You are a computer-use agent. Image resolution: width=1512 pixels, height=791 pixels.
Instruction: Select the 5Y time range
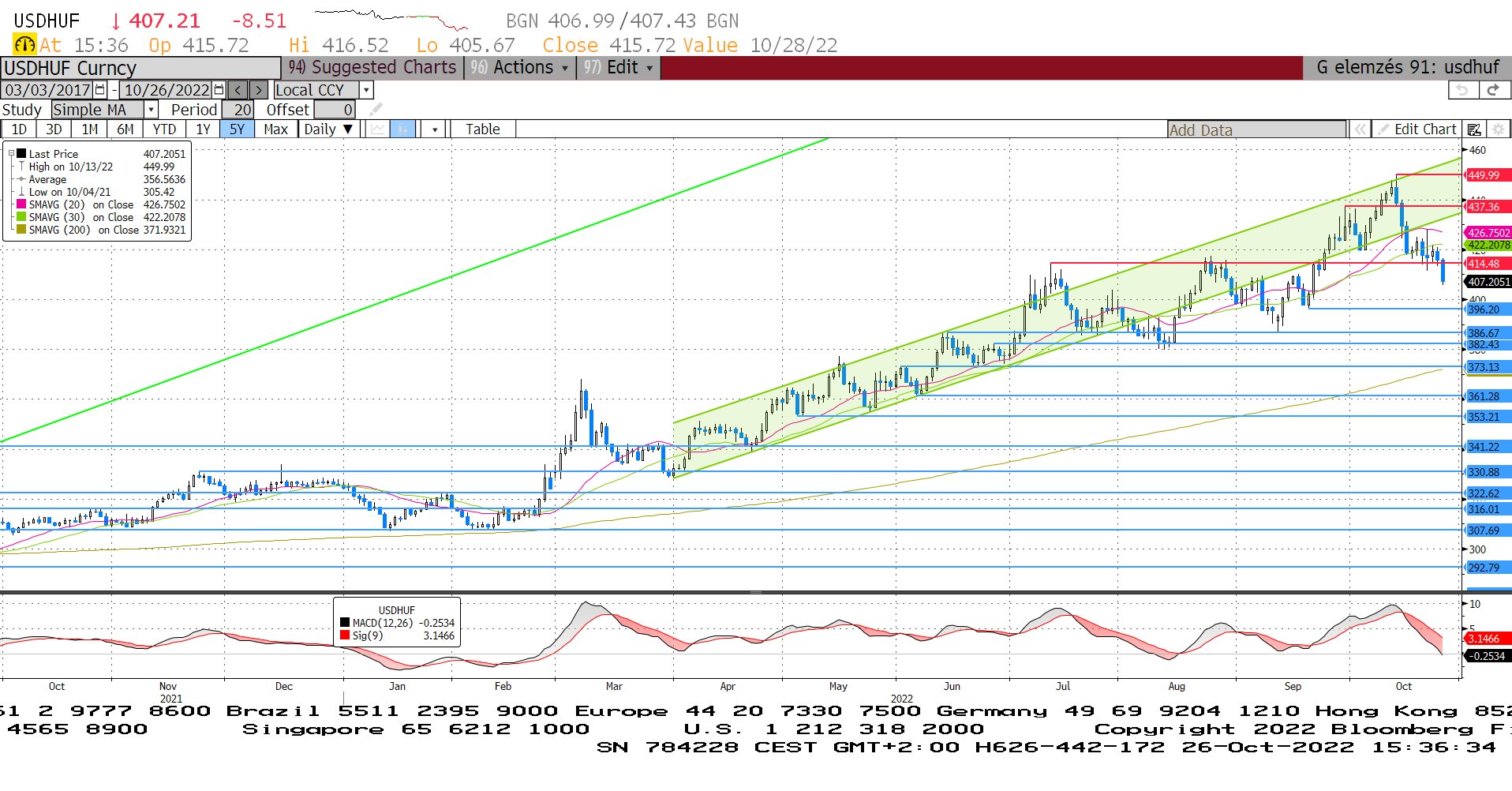(238, 129)
